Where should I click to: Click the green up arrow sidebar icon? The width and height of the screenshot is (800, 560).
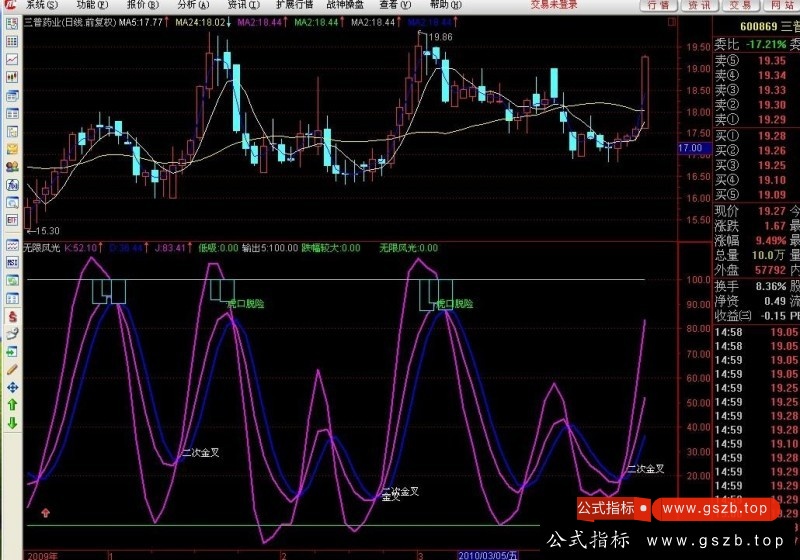[x=12, y=405]
